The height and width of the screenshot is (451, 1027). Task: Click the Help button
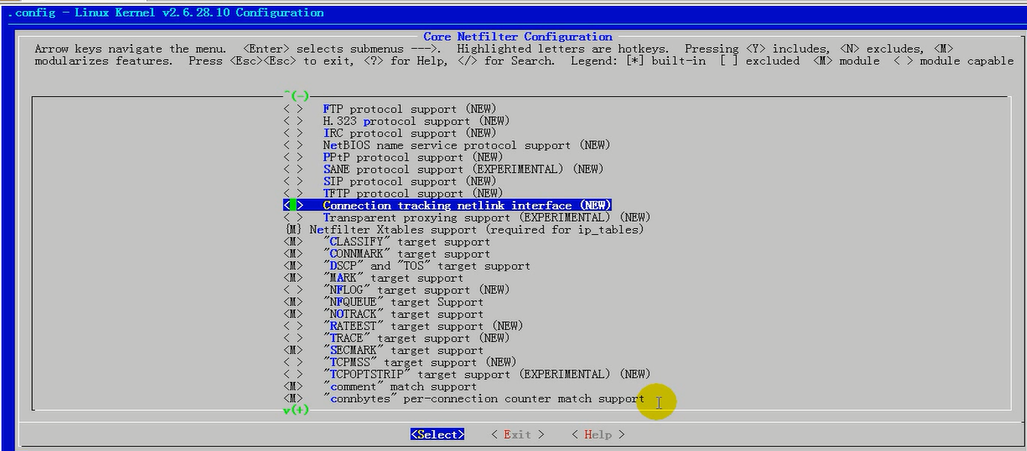coord(598,435)
